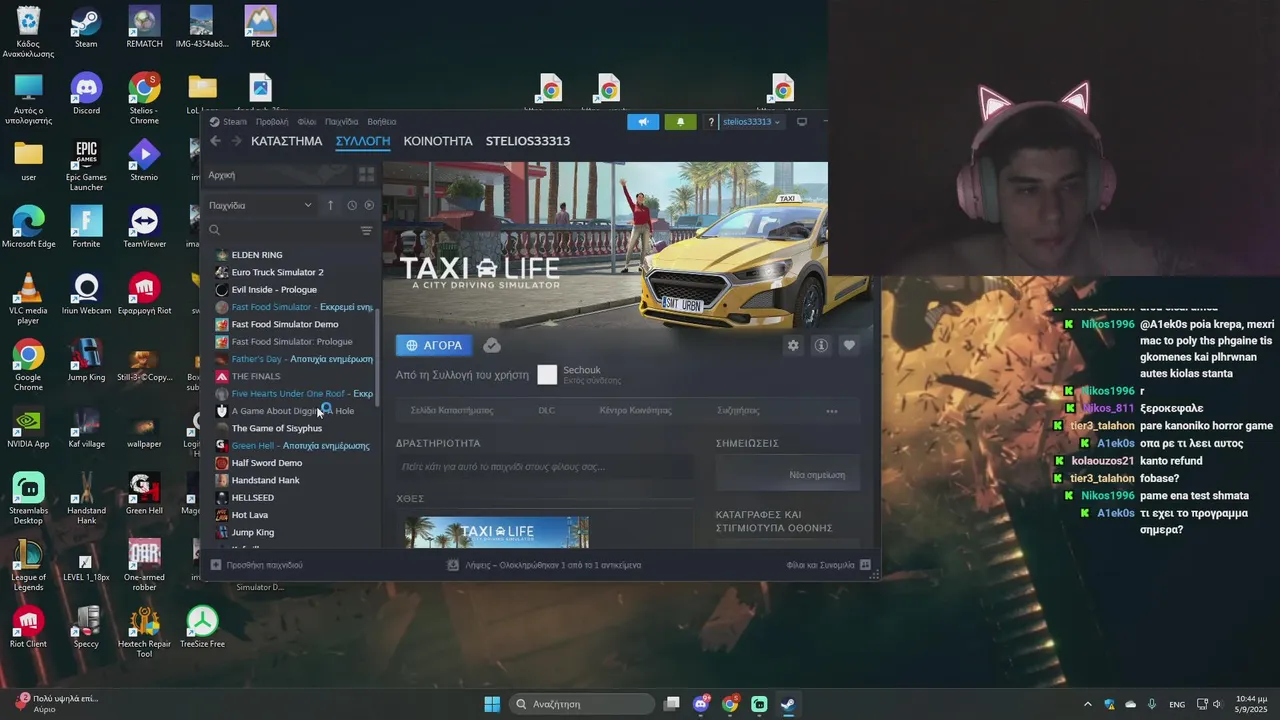
Task: Open Taxi Life thumbnail under ΧΘΕΣ
Action: coord(497,532)
